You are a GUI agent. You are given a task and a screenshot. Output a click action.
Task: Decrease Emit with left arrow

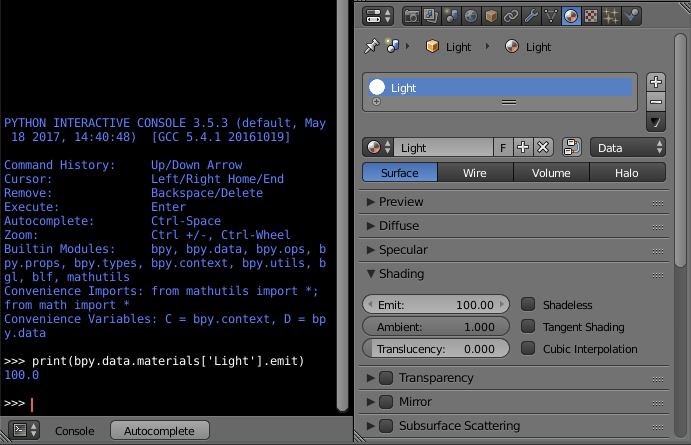pos(370,304)
